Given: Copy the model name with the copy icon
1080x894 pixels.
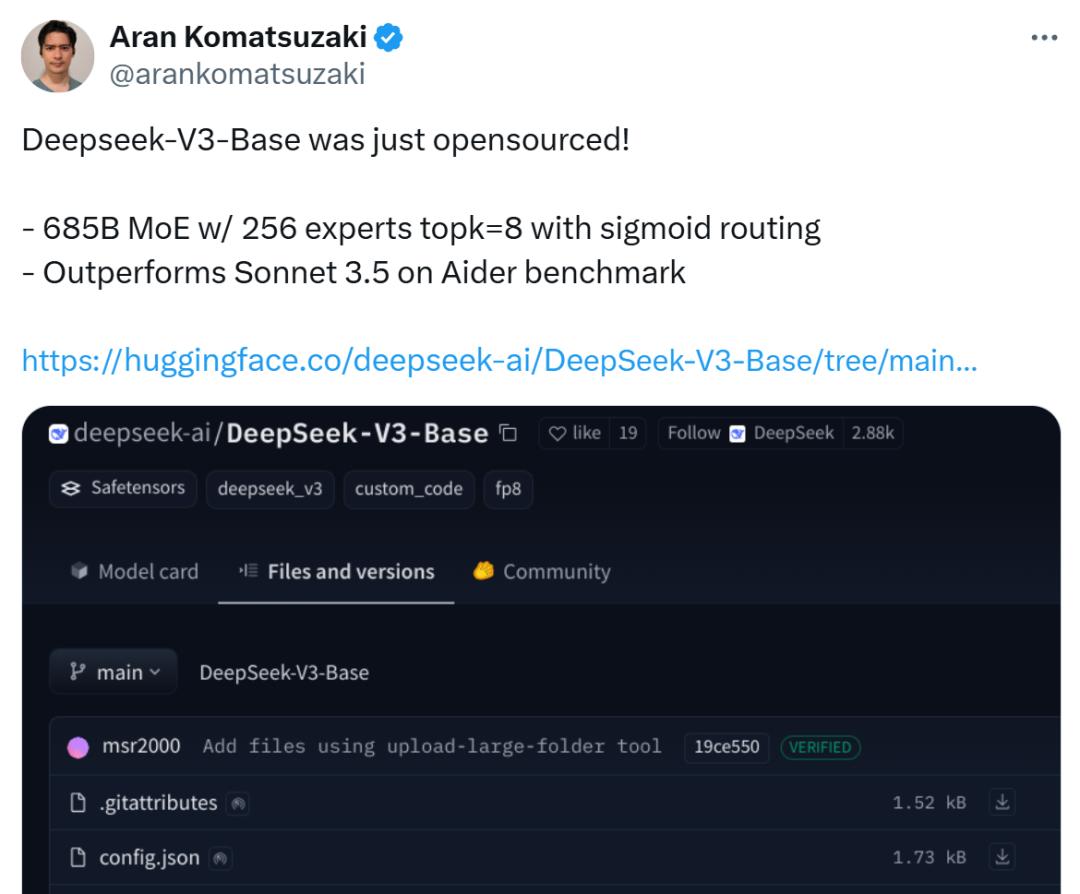Looking at the screenshot, I should pos(508,433).
